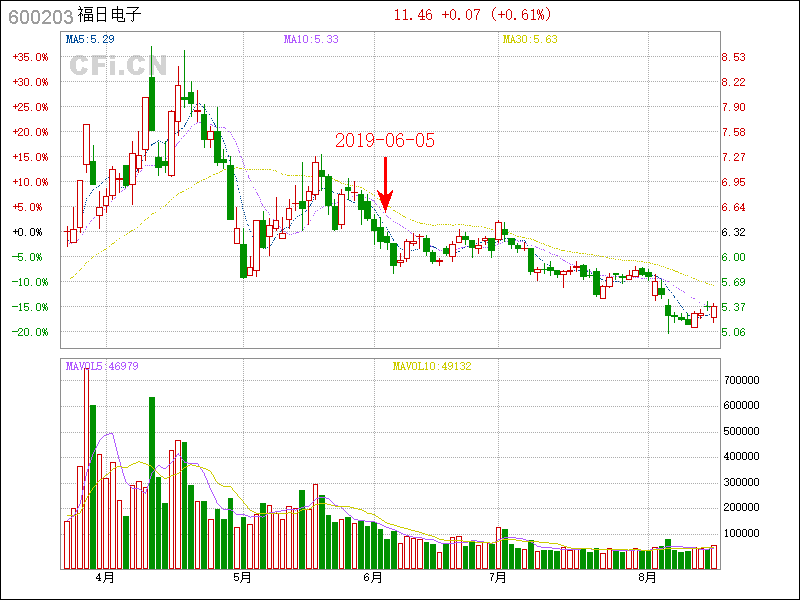The height and width of the screenshot is (600, 800).
Task: Click the MAVOL5:46979 volume label
Action: [x=102, y=366]
